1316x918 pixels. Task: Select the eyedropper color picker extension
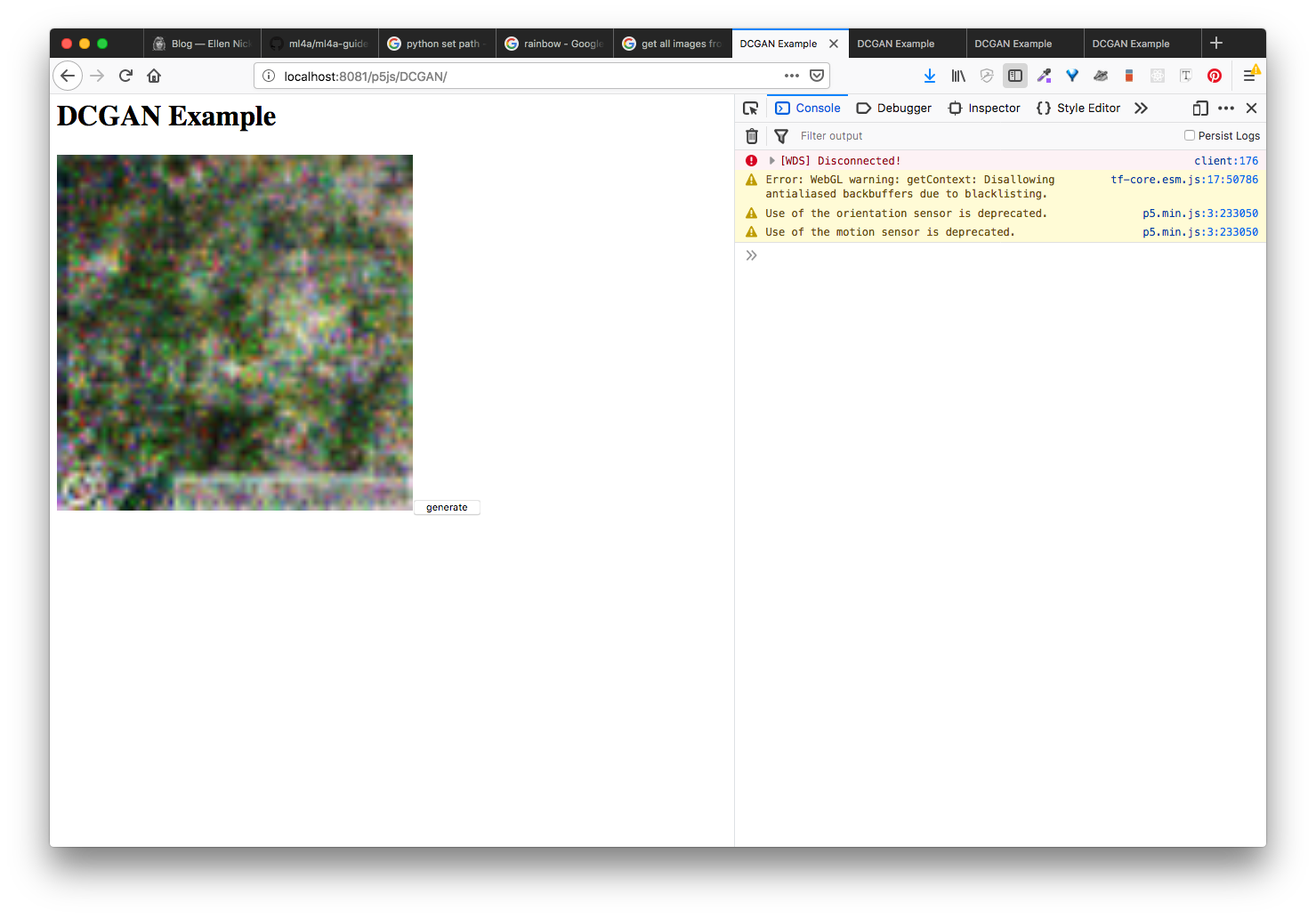tap(1044, 76)
